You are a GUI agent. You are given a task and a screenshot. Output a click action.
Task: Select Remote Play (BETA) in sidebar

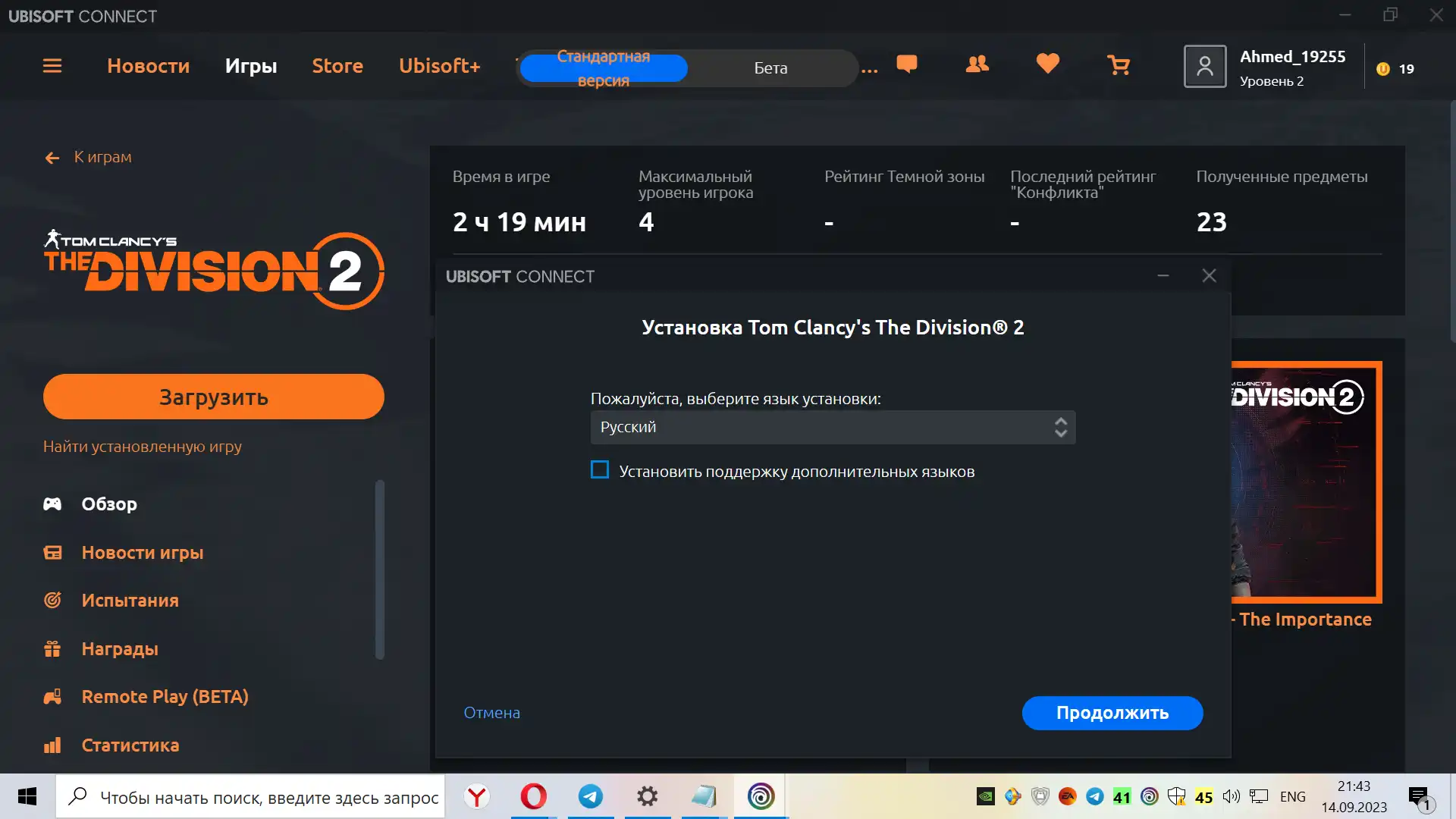click(x=165, y=697)
